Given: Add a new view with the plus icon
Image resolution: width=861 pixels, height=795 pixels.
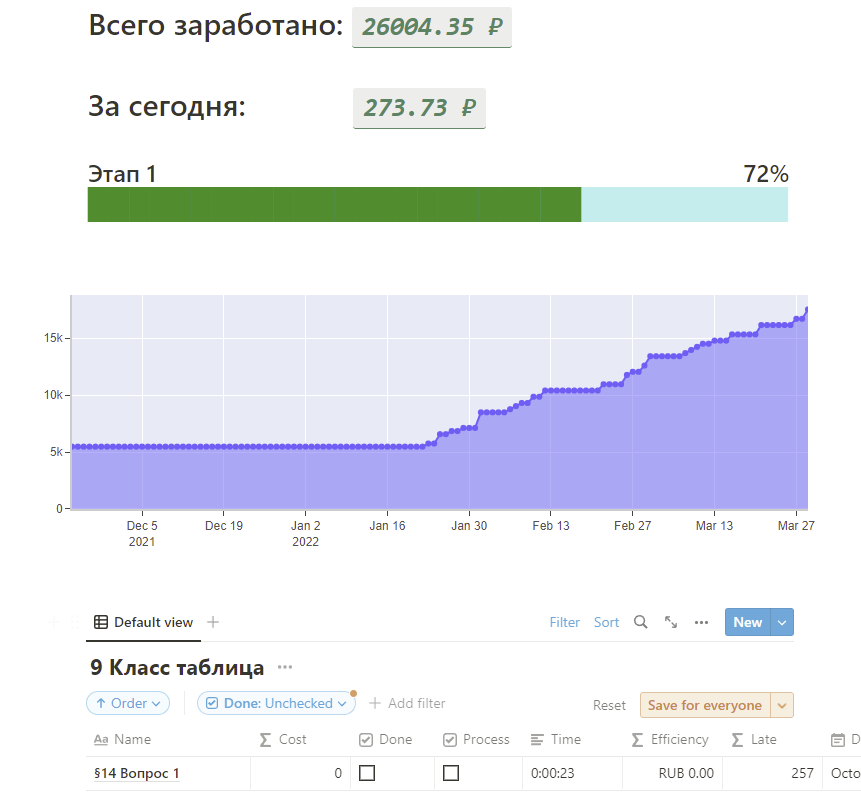Looking at the screenshot, I should click(213, 622).
